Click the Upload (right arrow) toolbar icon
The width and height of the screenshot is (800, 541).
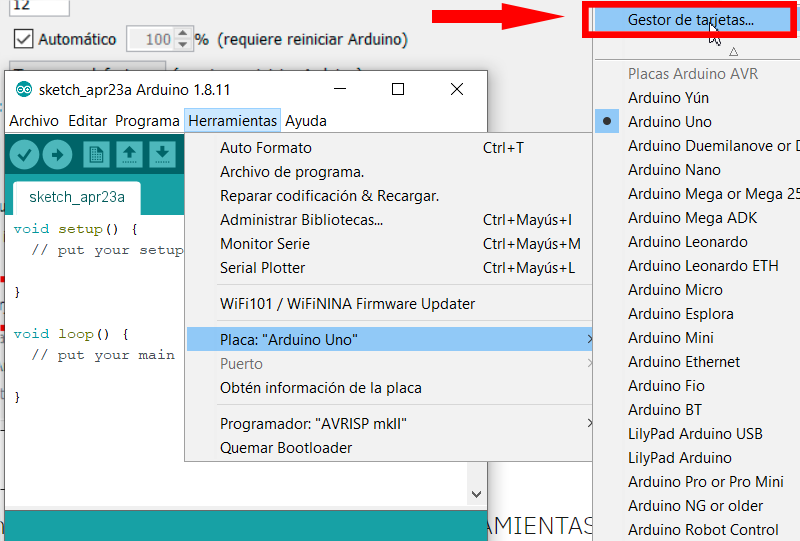(x=58, y=155)
